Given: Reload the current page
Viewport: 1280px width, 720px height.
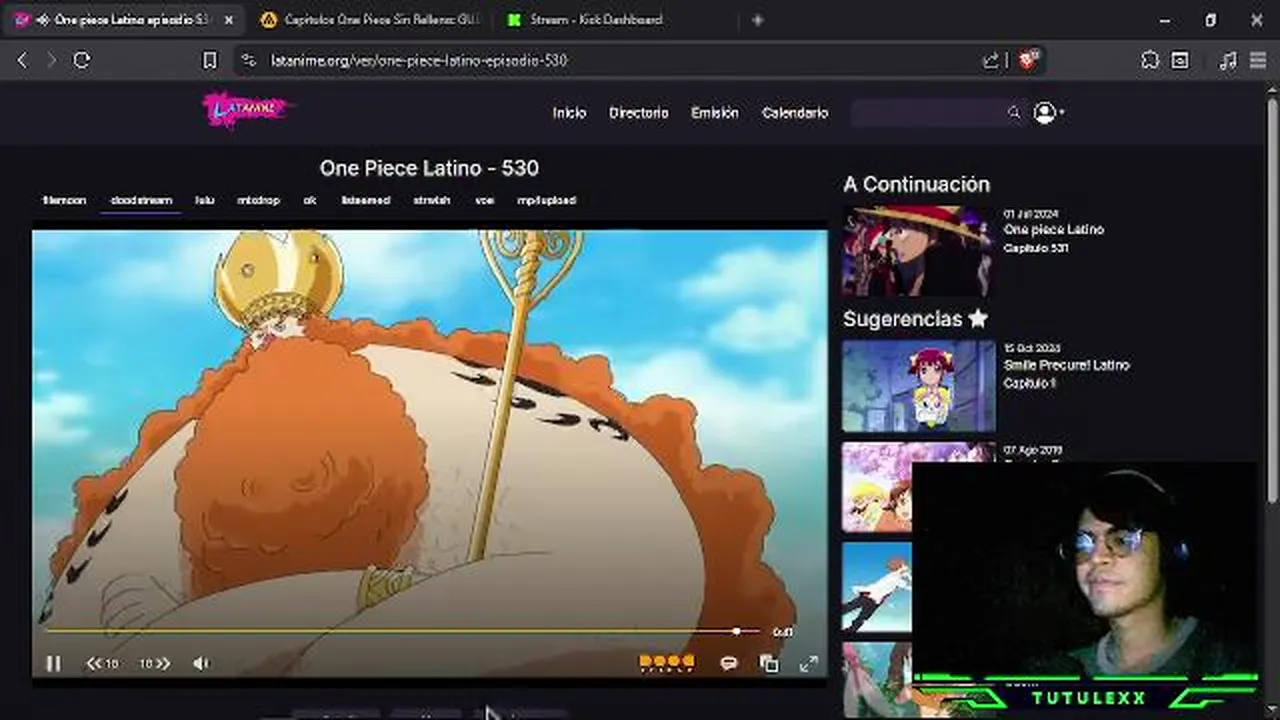Looking at the screenshot, I should tap(82, 60).
